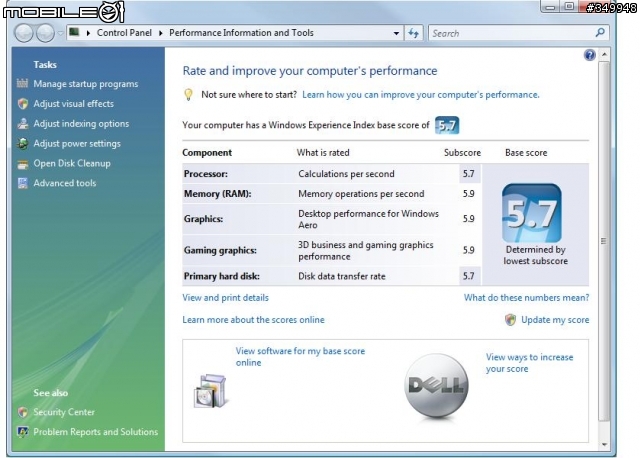Screen dimensions: 640x458
Task: Click the scrollbar down arrow
Action: (x=604, y=445)
